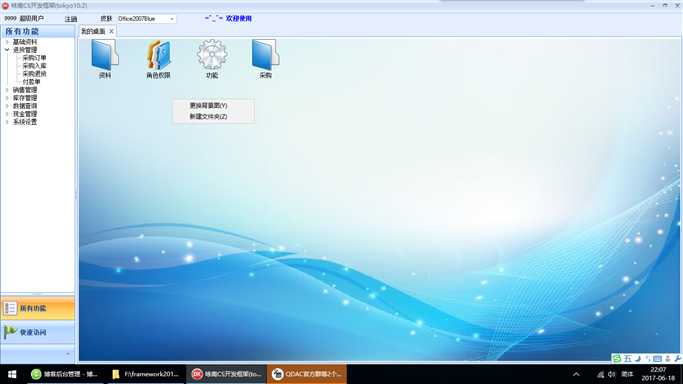
Task: Switch to the 我的桌面 tab
Action: coord(93,31)
